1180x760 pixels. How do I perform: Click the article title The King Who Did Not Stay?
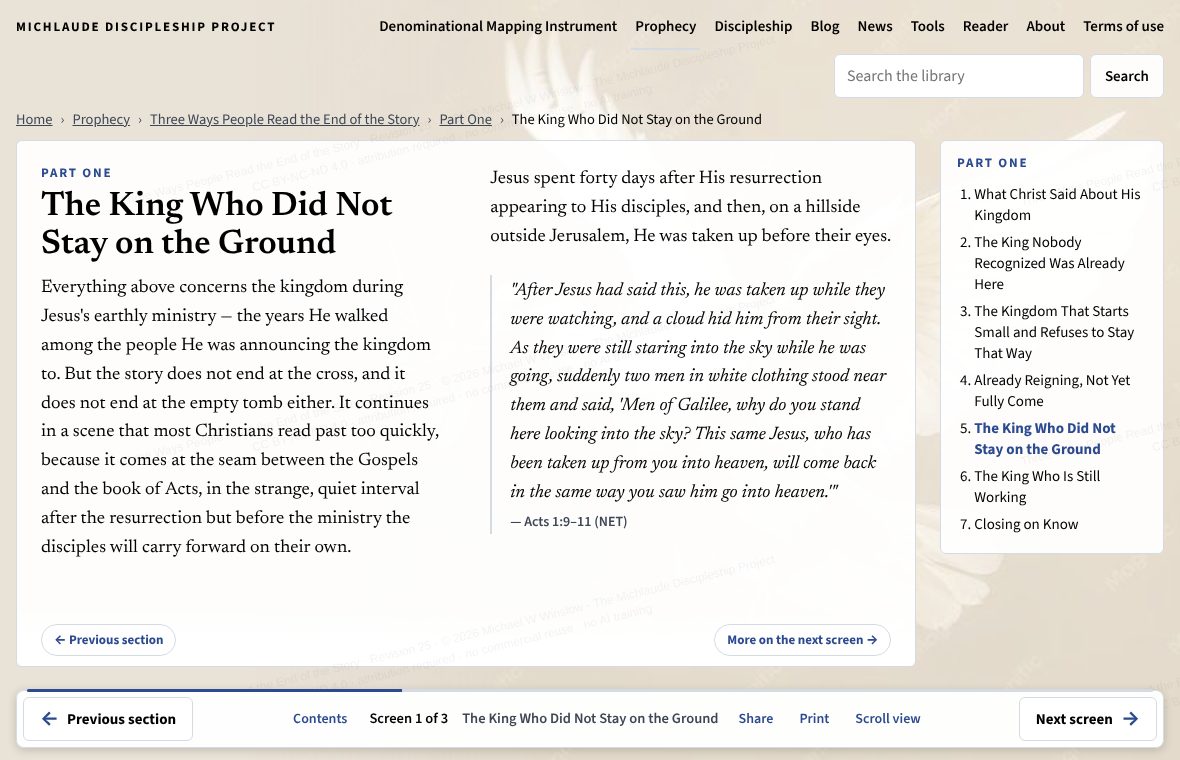point(217,223)
